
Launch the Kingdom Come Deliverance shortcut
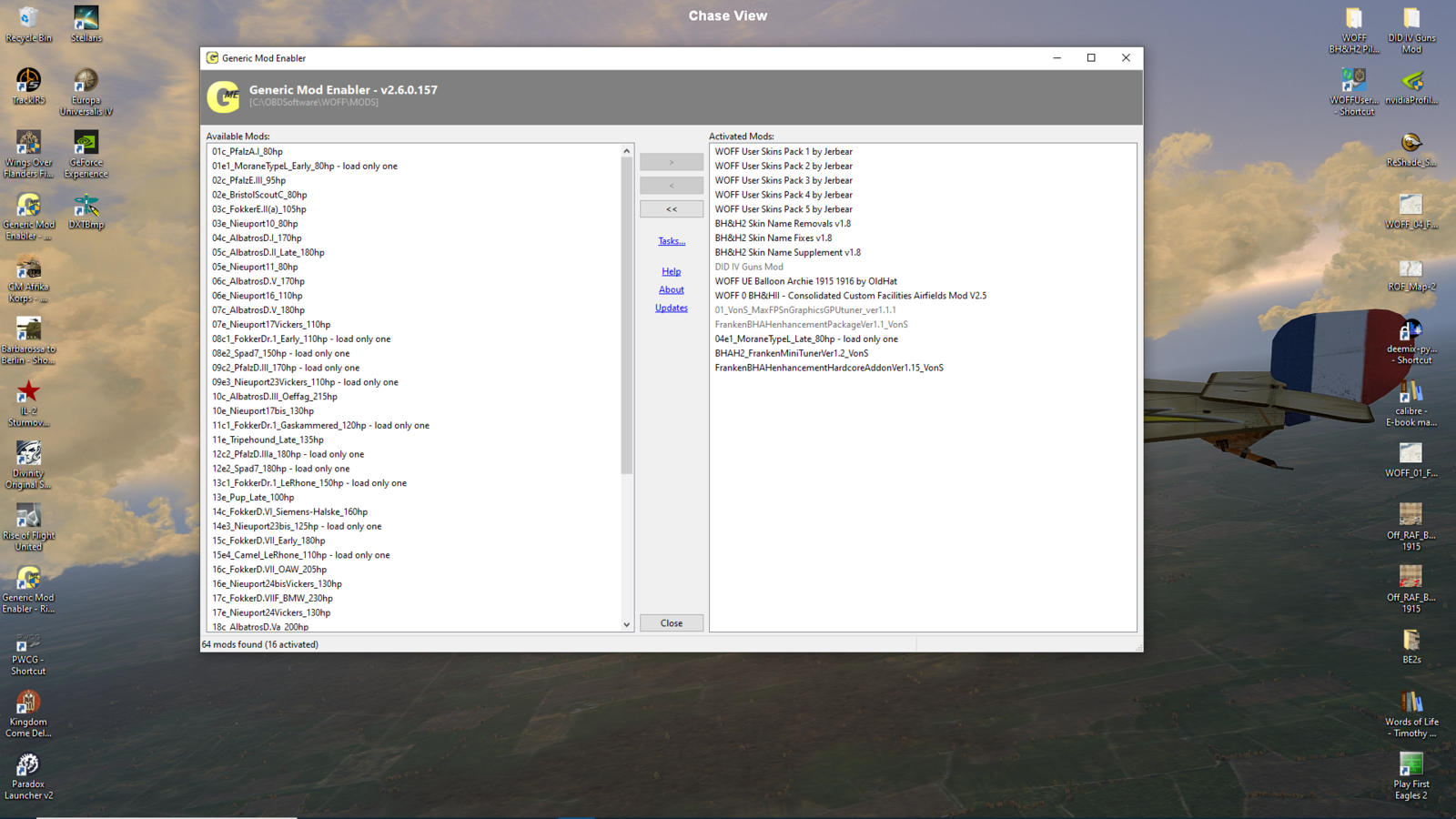pos(28,713)
